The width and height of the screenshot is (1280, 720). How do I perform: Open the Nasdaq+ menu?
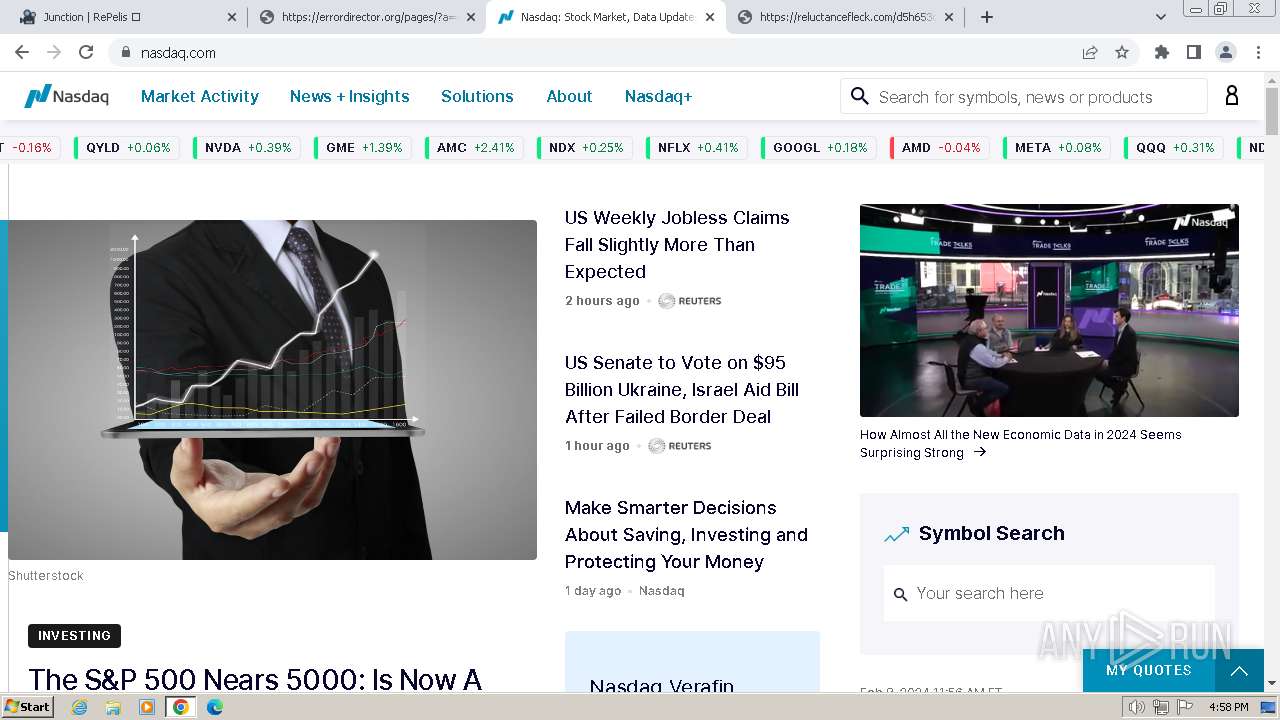coord(659,96)
